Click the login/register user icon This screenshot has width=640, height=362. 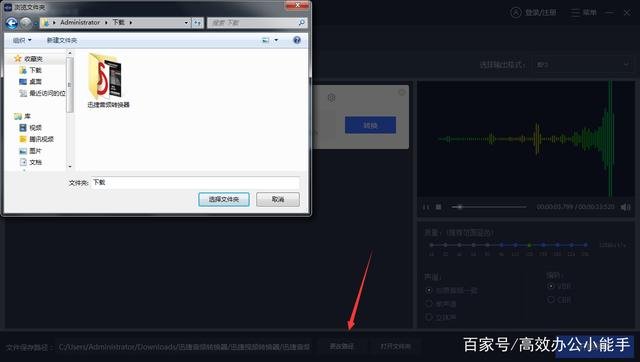516,13
